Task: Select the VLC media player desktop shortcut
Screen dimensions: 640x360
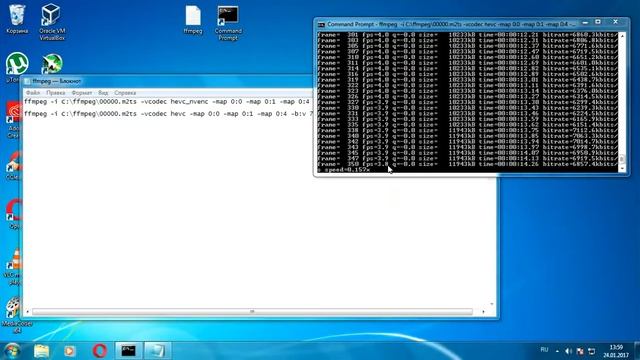Action: point(13,265)
